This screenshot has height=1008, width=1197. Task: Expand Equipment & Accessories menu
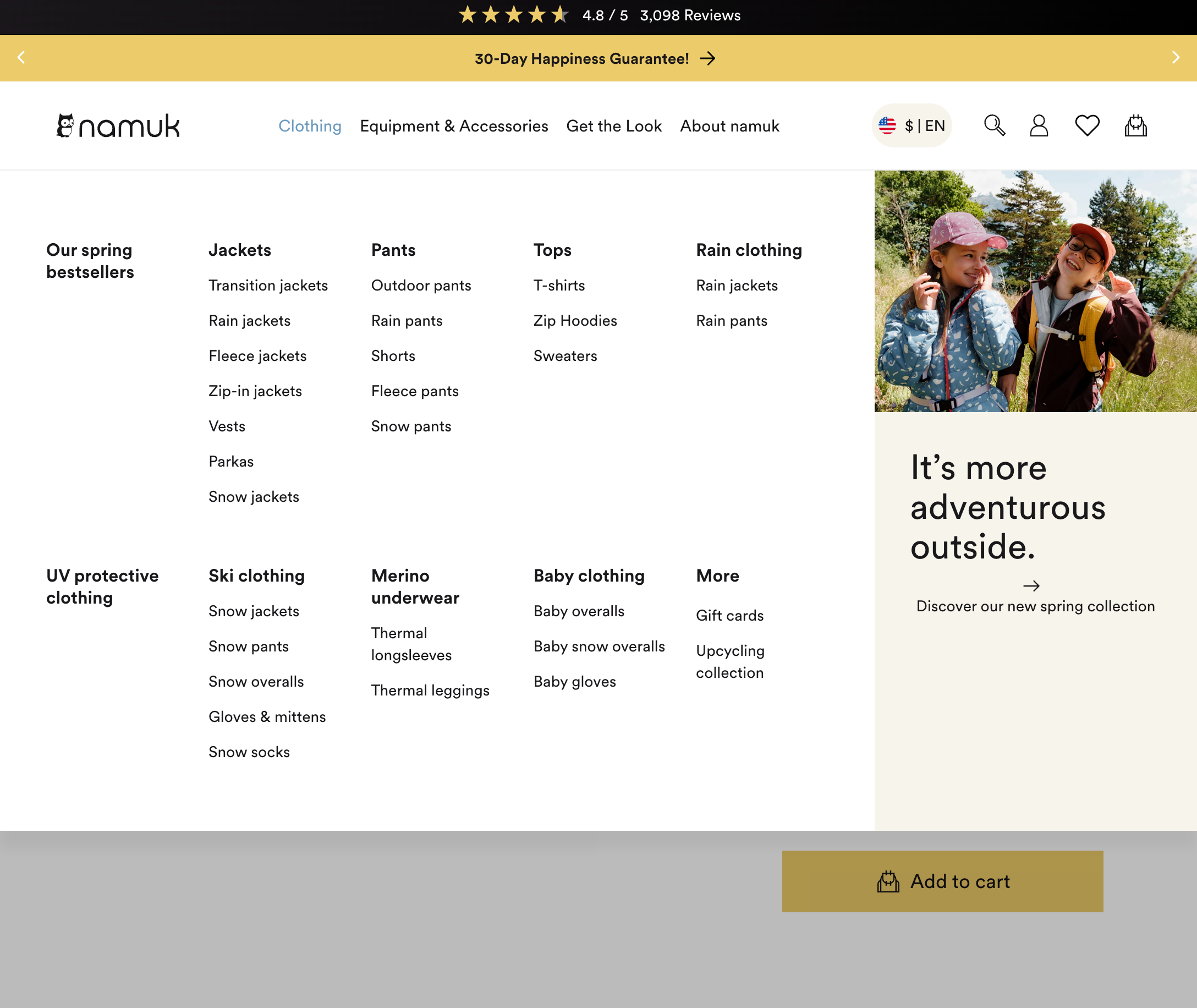(454, 125)
